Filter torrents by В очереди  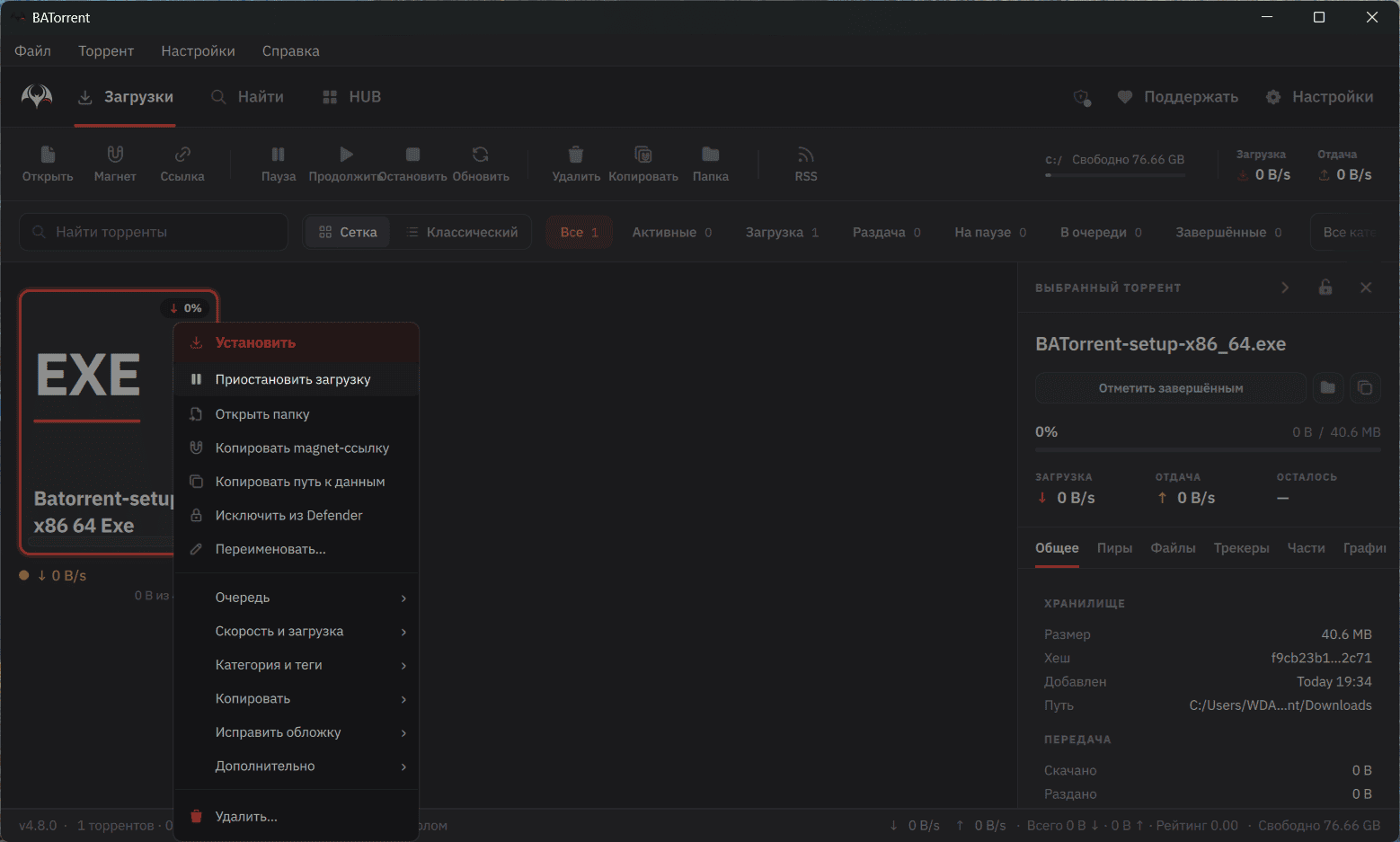[1101, 232]
